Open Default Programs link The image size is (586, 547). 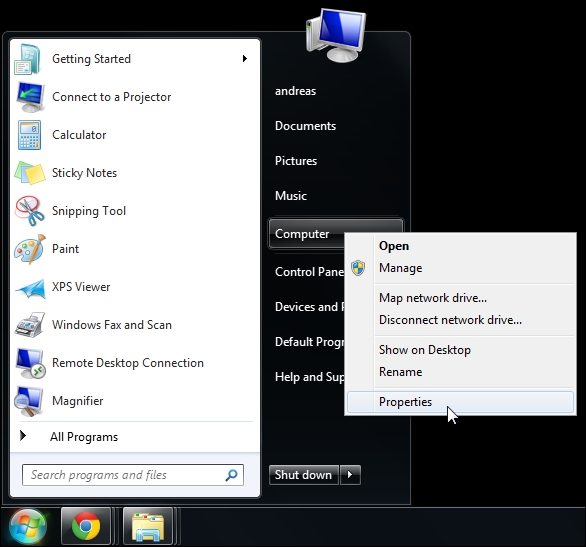[309, 342]
